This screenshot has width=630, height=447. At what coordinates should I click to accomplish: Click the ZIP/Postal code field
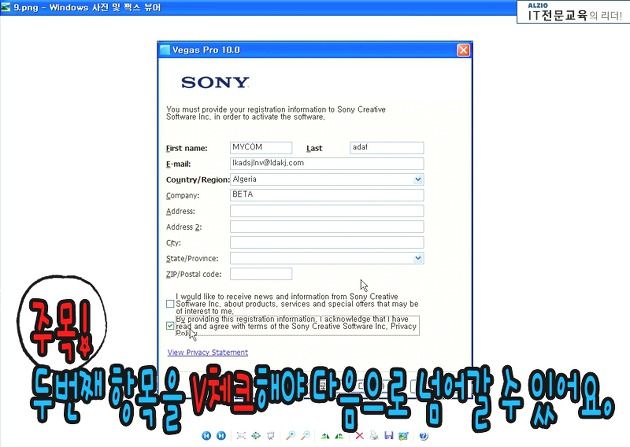pos(261,274)
